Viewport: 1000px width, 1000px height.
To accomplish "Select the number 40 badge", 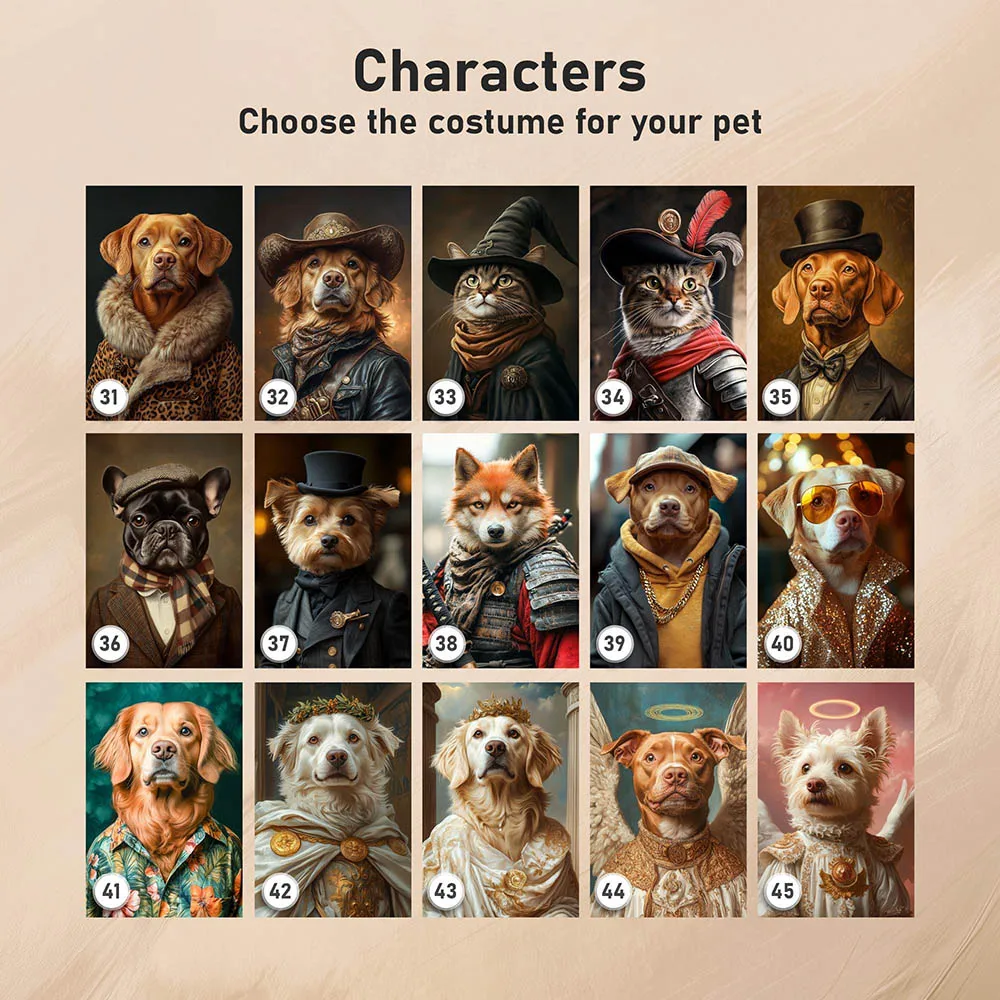I will tap(782, 643).
